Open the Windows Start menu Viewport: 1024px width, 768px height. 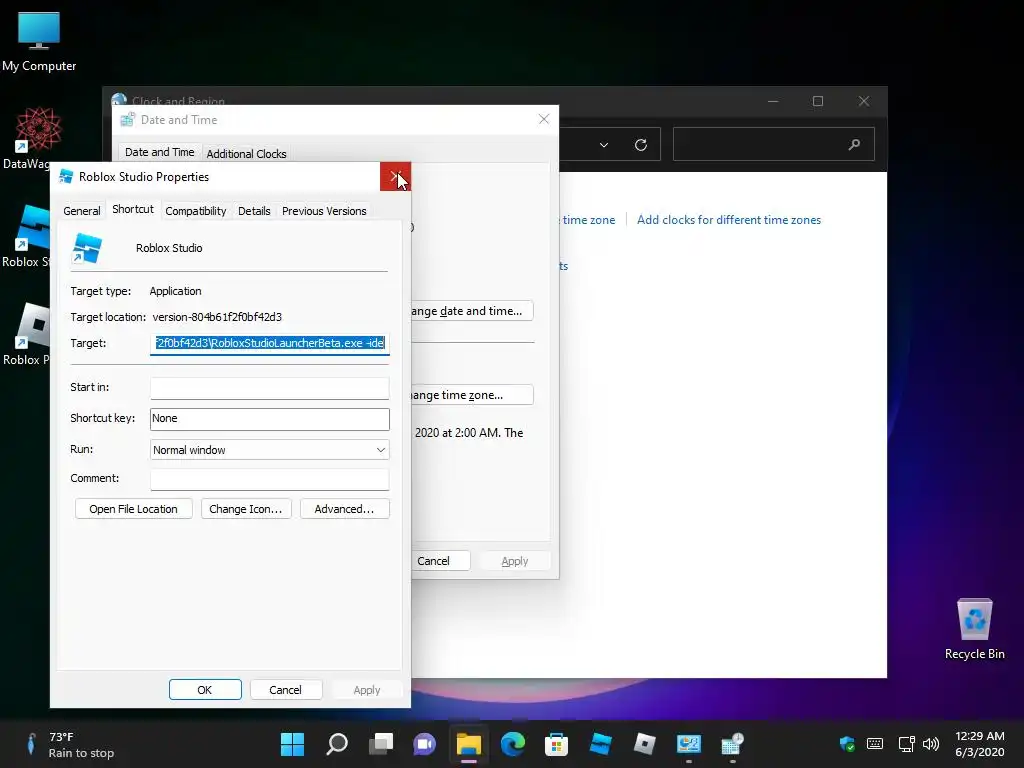(x=293, y=744)
